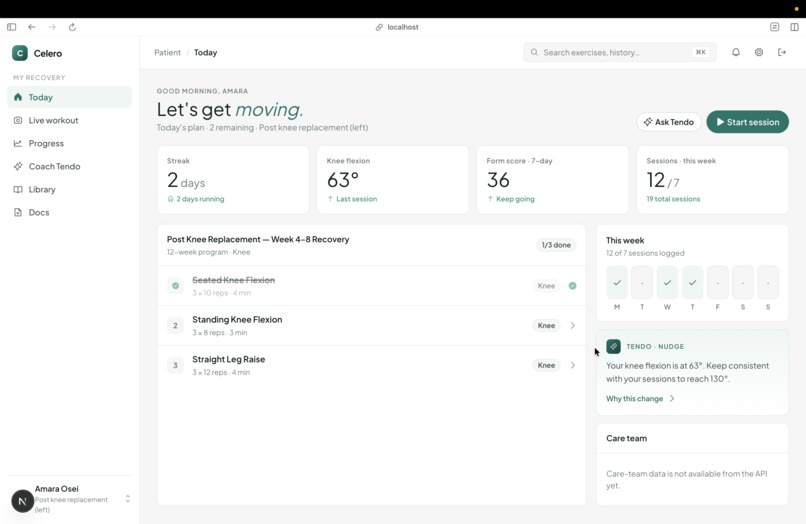Viewport: 806px width, 524px height.
Task: Open the Standing Knee Flexion exercise
Action: [x=371, y=326]
